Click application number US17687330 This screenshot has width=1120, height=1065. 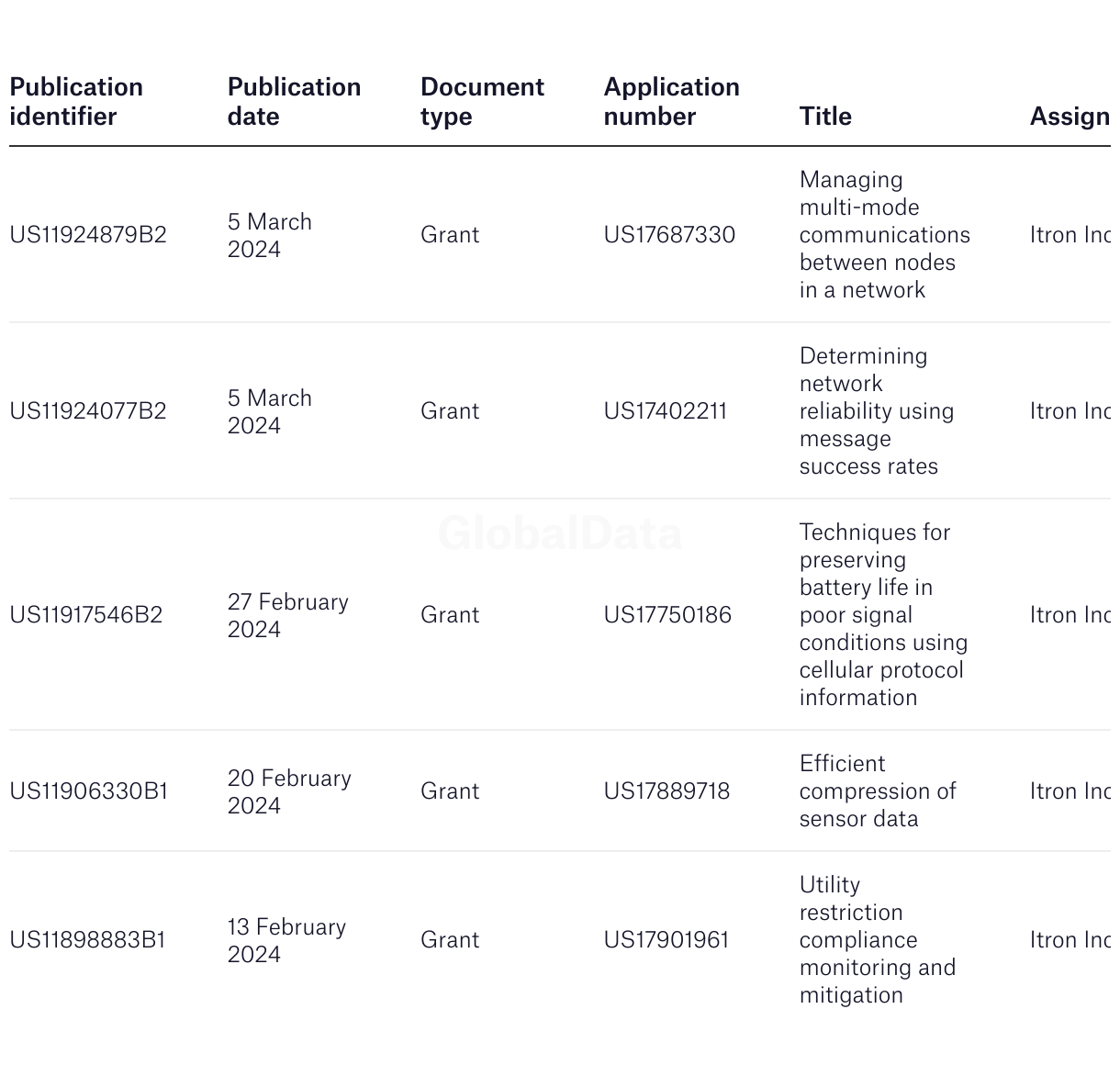669,235
